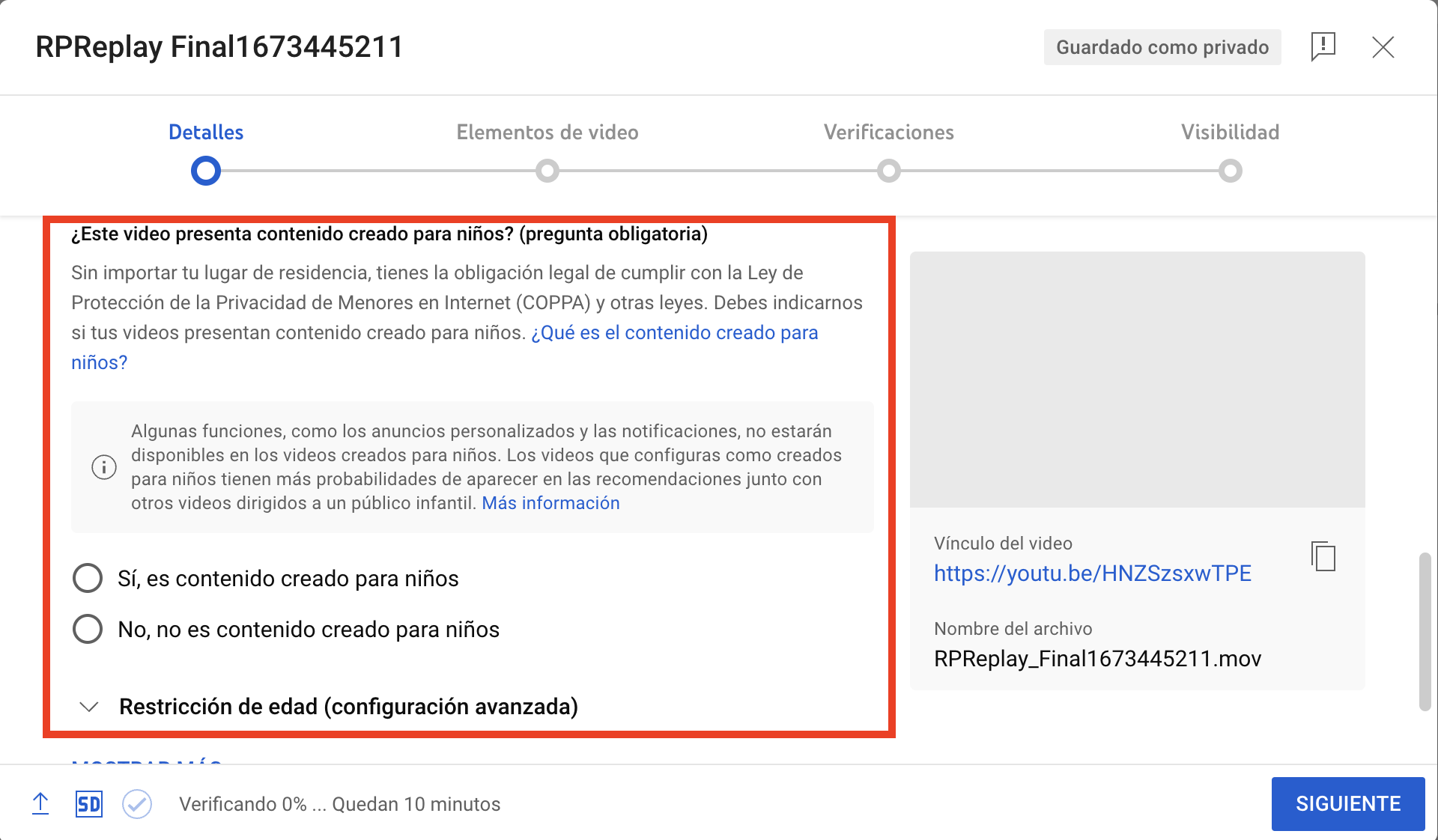The image size is (1438, 840).
Task: Click the checkmark verification status icon
Action: pyautogui.click(x=137, y=804)
